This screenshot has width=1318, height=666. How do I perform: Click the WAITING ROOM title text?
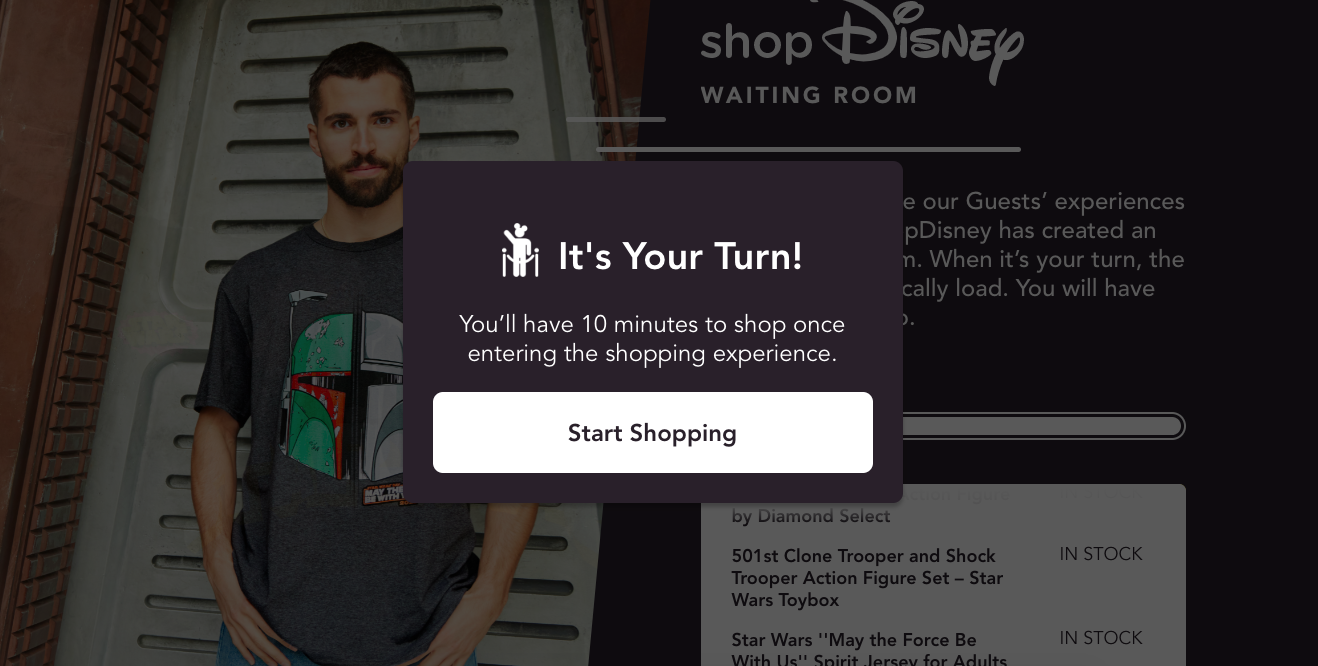click(x=809, y=96)
